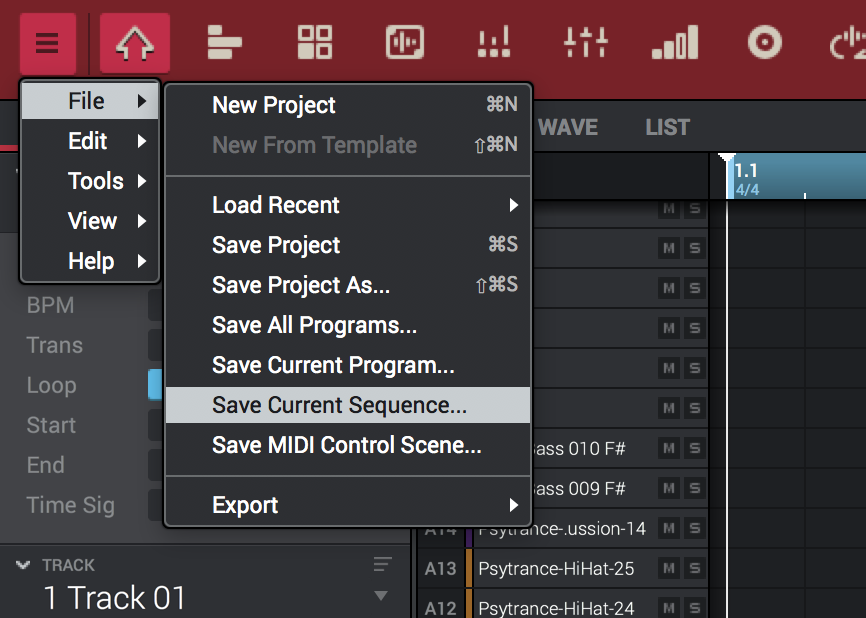Viewport: 866px width, 618px height.
Task: Click the 1.1 timeline bar marker
Action: pos(746,171)
